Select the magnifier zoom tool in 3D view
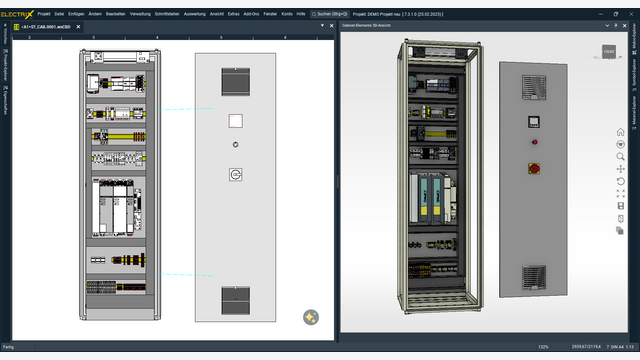 click(x=620, y=157)
